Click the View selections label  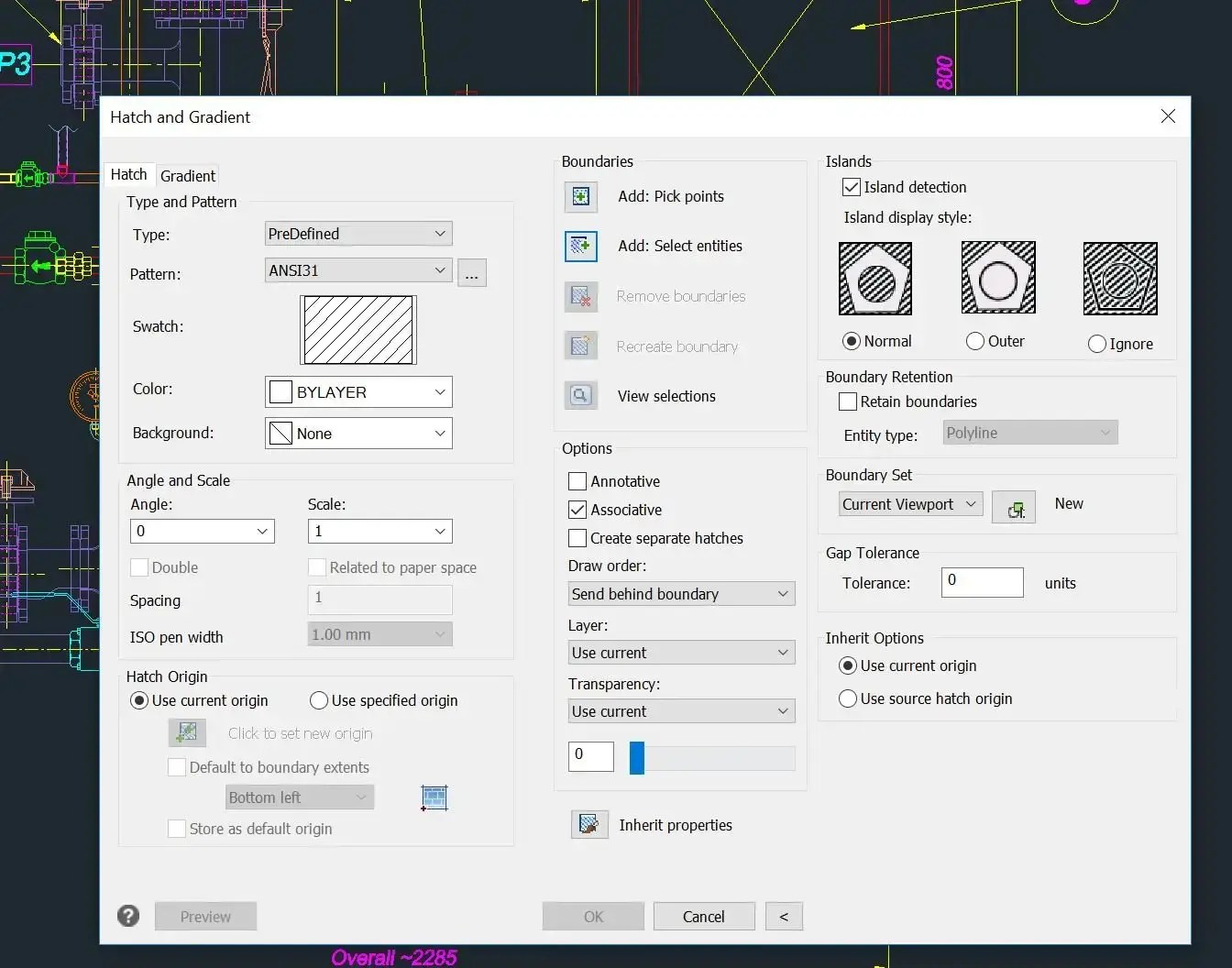[666, 396]
